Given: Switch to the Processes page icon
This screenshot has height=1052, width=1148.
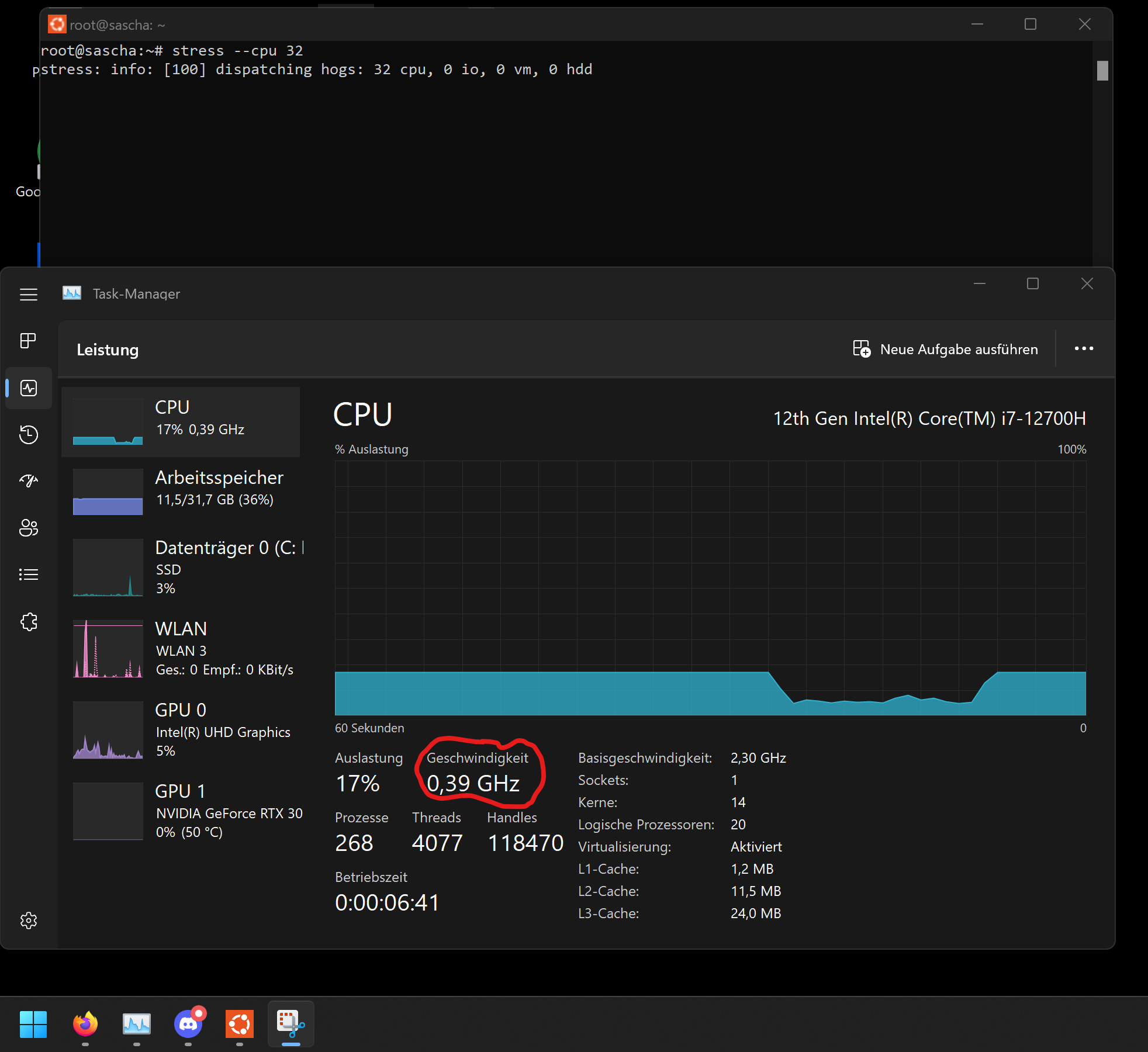Looking at the screenshot, I should pos(28,341).
